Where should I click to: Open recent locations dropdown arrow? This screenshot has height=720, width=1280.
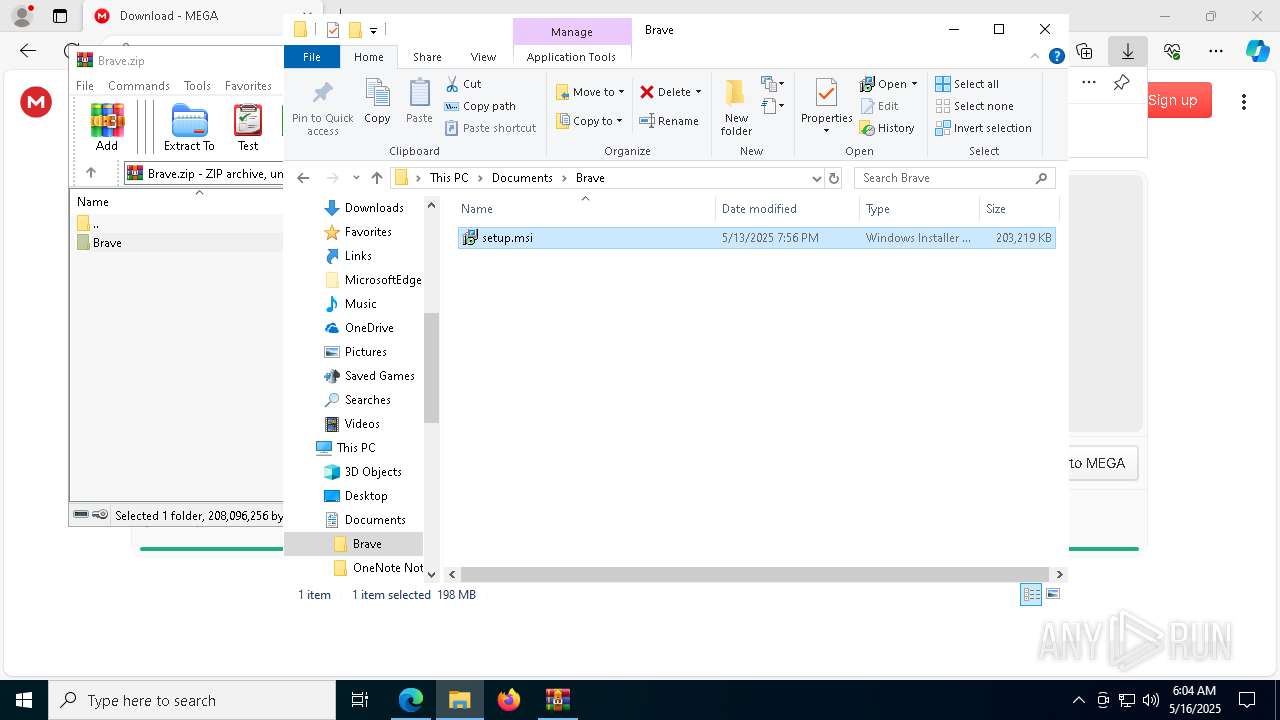(x=356, y=178)
